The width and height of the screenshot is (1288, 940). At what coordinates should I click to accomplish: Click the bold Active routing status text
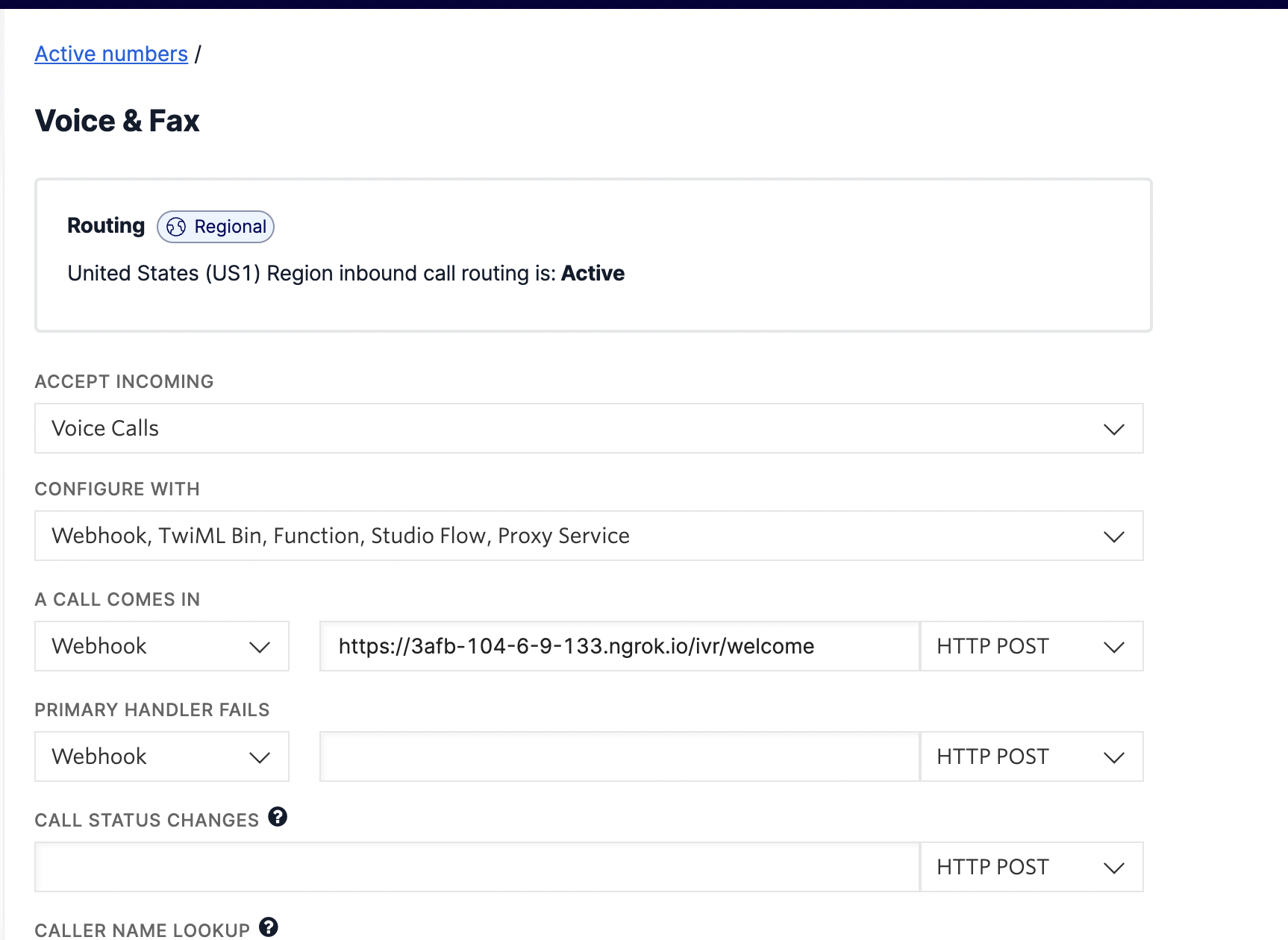click(593, 273)
